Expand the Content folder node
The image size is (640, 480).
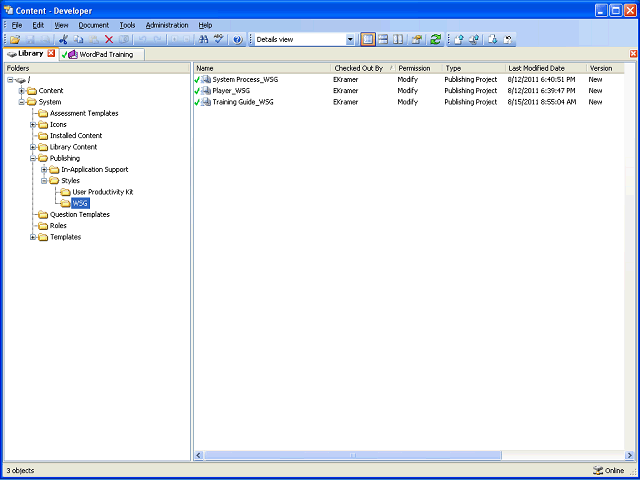coord(22,91)
